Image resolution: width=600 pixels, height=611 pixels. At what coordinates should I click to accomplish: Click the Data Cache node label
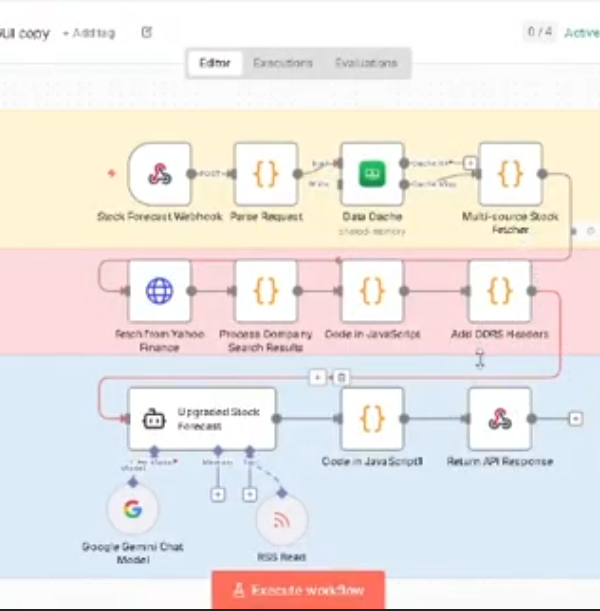pos(372,216)
